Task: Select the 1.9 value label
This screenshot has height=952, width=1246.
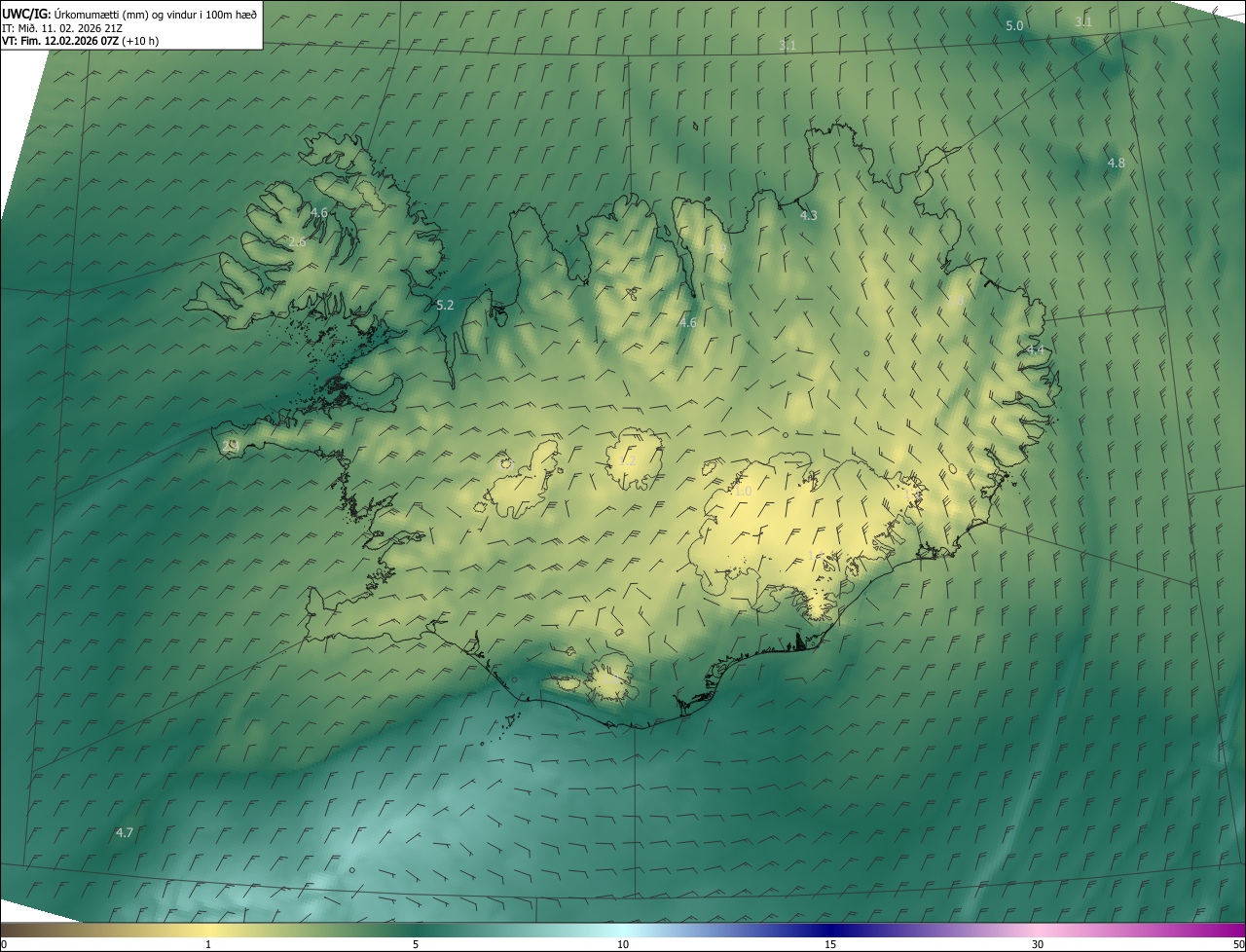Action: [x=718, y=248]
